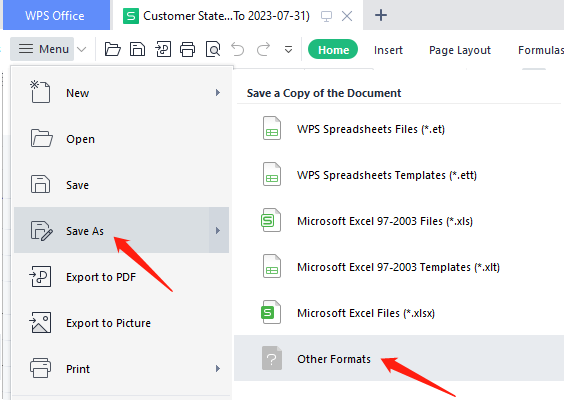Expand the Print submenu arrow
The image size is (564, 400).
tap(218, 368)
